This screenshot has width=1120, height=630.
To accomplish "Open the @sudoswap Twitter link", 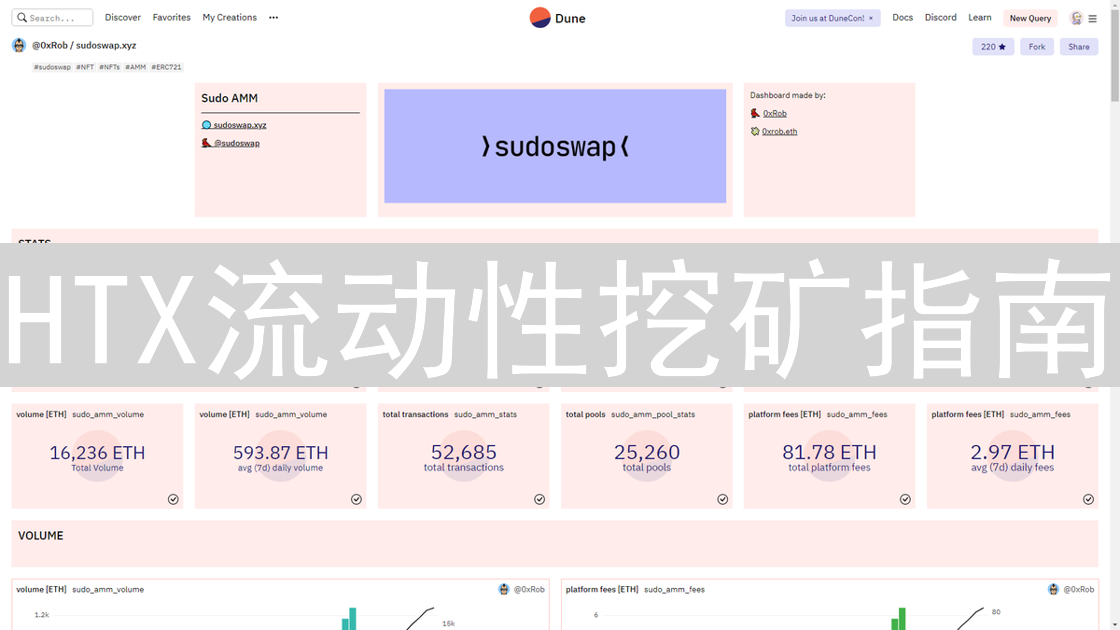I will coord(237,143).
